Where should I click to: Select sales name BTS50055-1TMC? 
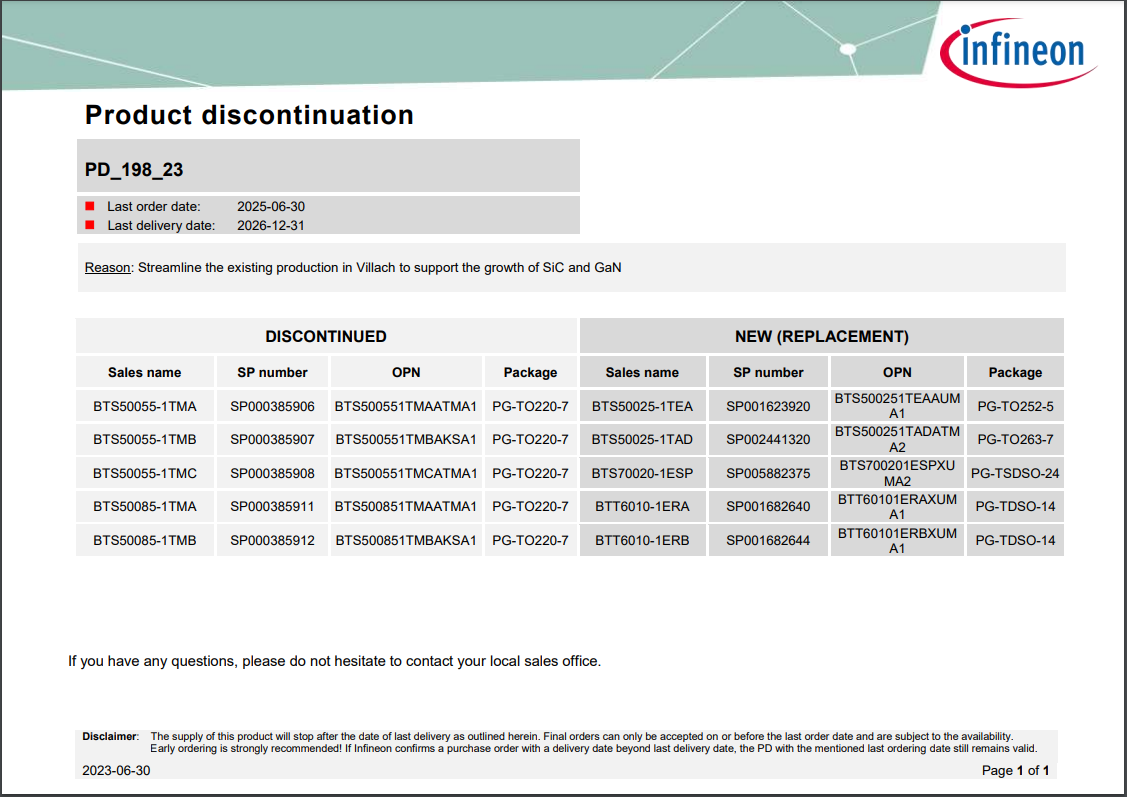[x=144, y=473]
